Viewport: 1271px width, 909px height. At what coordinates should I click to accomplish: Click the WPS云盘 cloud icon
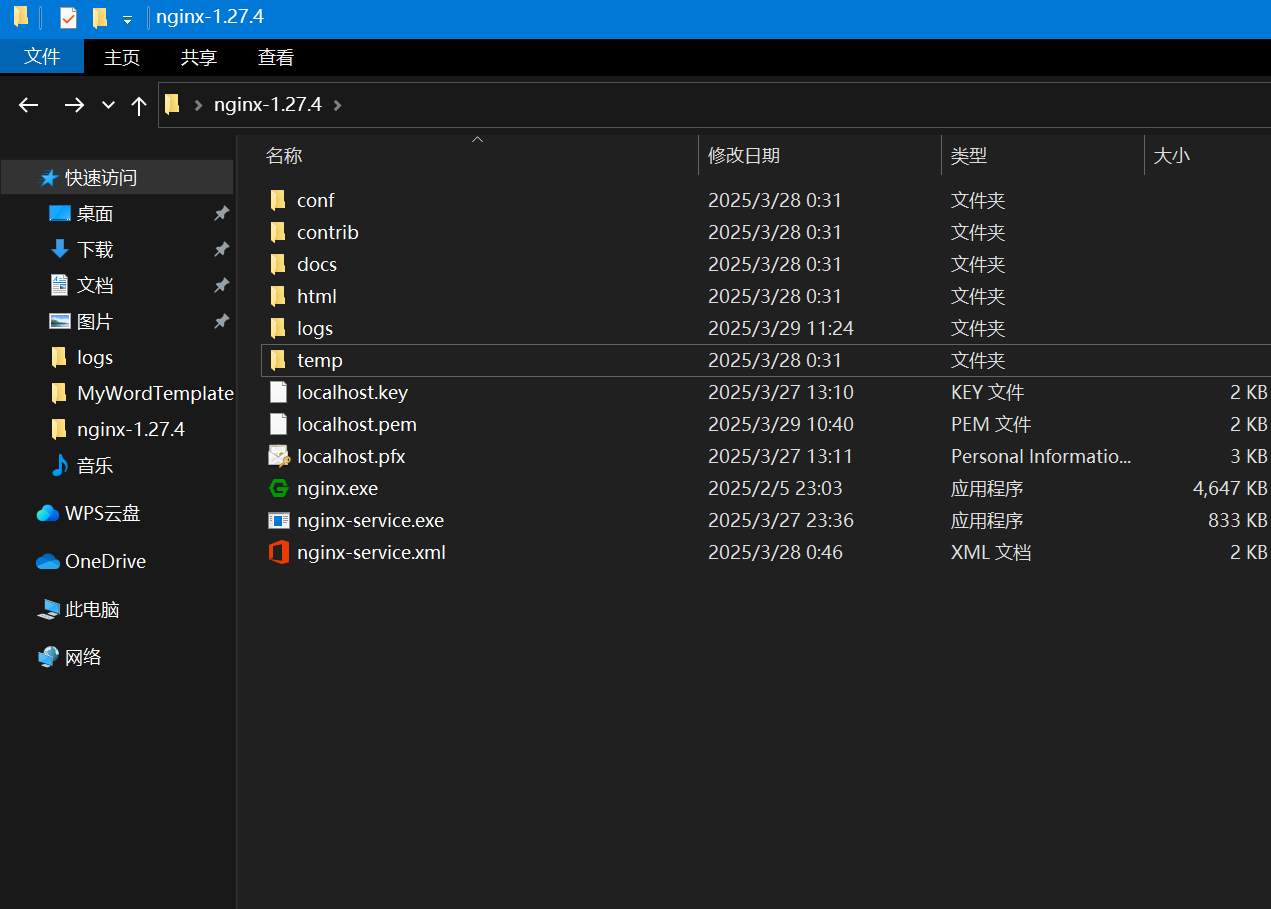(48, 513)
